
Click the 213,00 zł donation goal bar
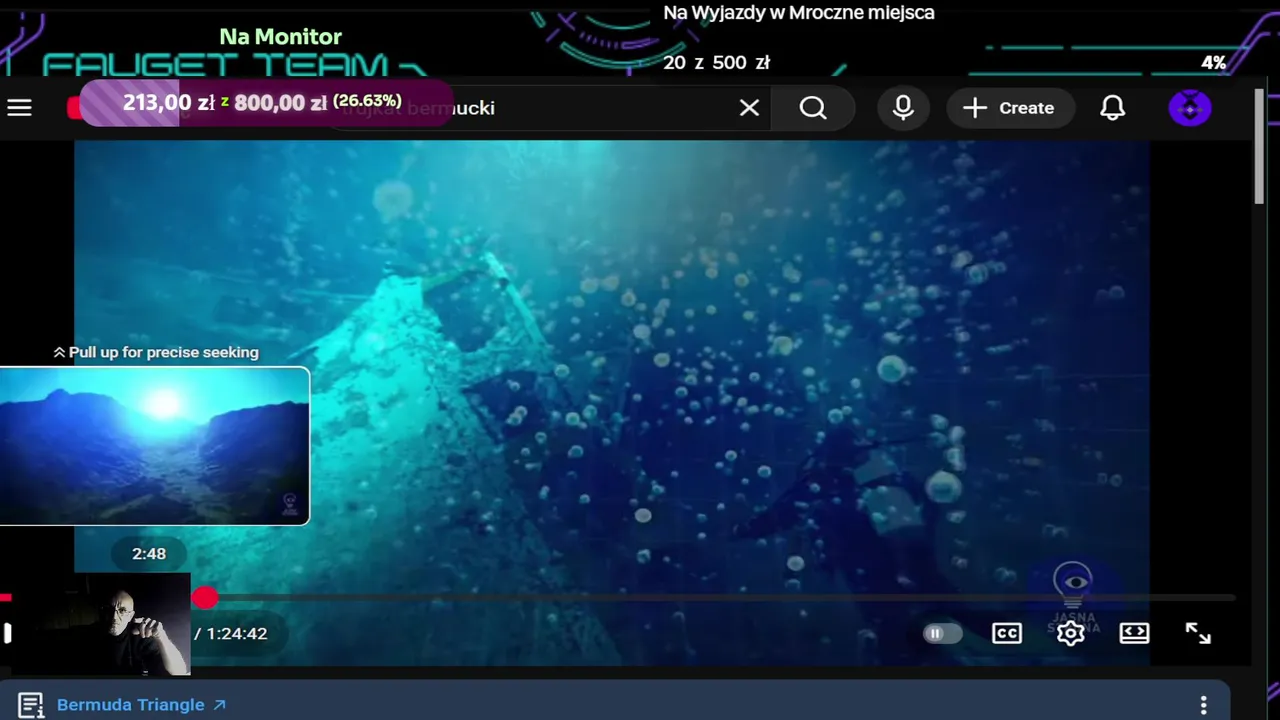click(x=266, y=103)
